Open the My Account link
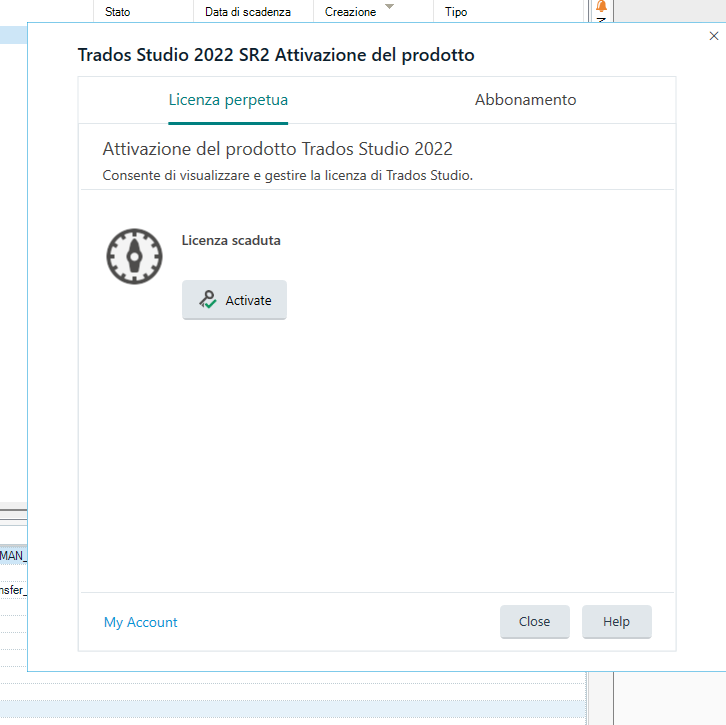Screen dimensions: 726x725 (141, 622)
